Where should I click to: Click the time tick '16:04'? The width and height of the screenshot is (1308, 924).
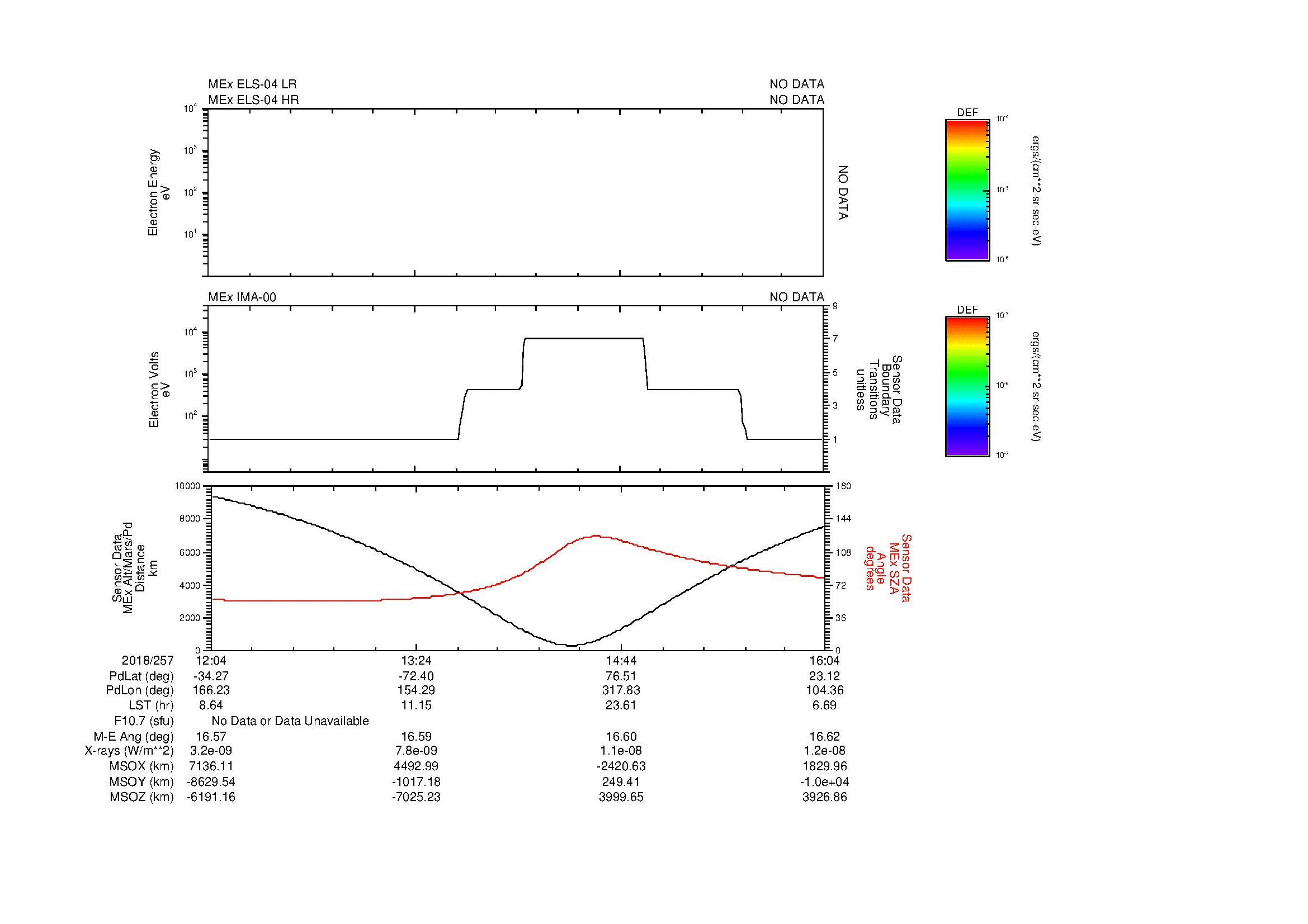(824, 660)
